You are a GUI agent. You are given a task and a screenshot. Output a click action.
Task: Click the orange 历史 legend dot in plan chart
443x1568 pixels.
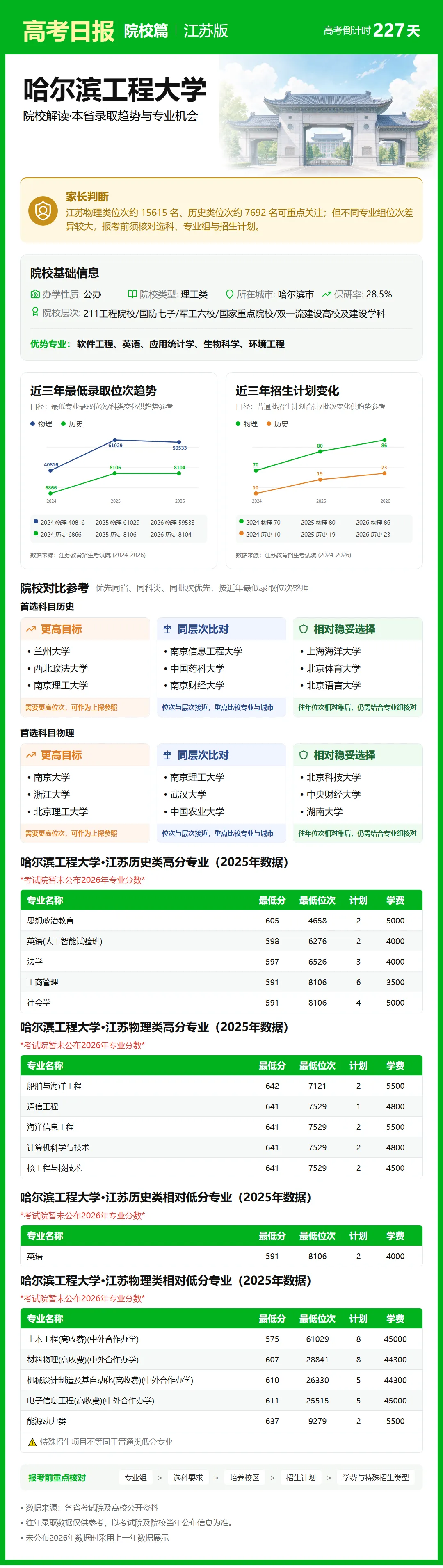(x=269, y=424)
